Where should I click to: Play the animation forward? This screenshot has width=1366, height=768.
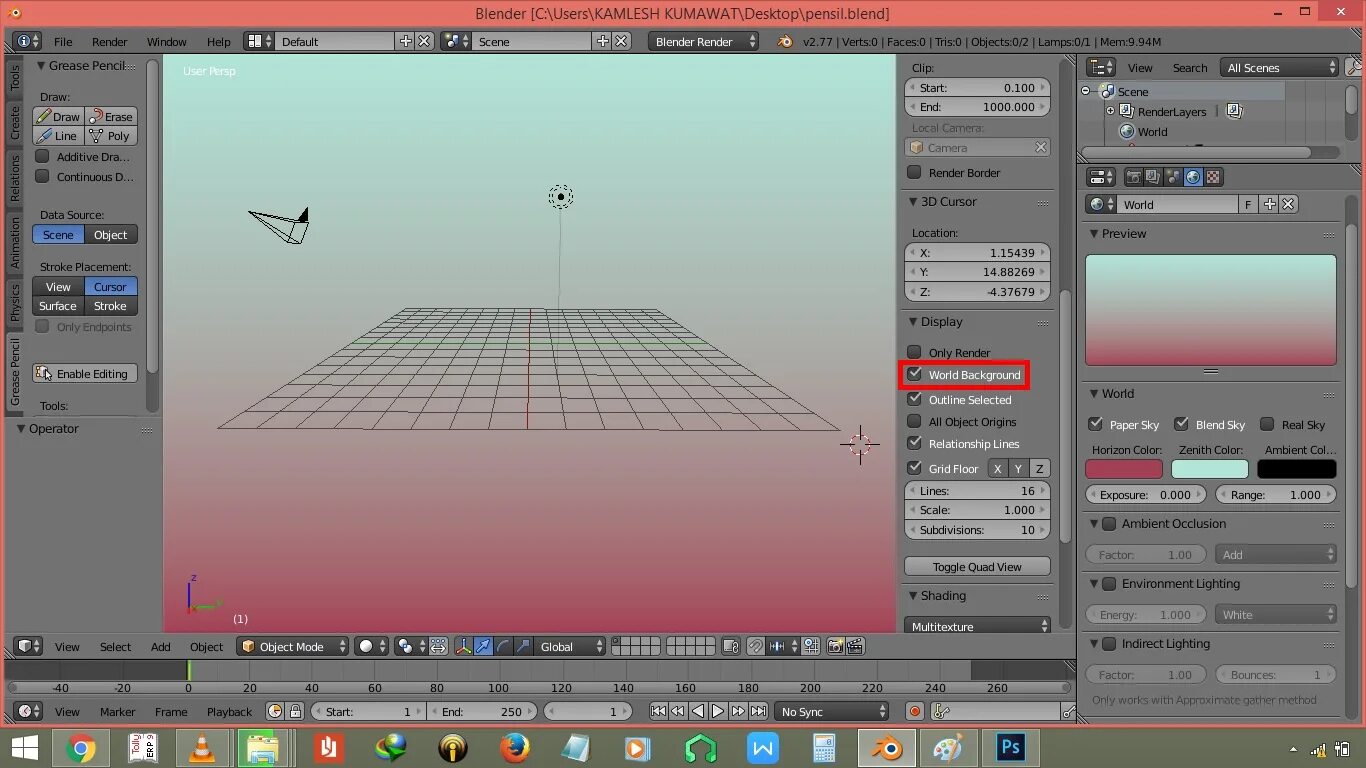coord(718,711)
